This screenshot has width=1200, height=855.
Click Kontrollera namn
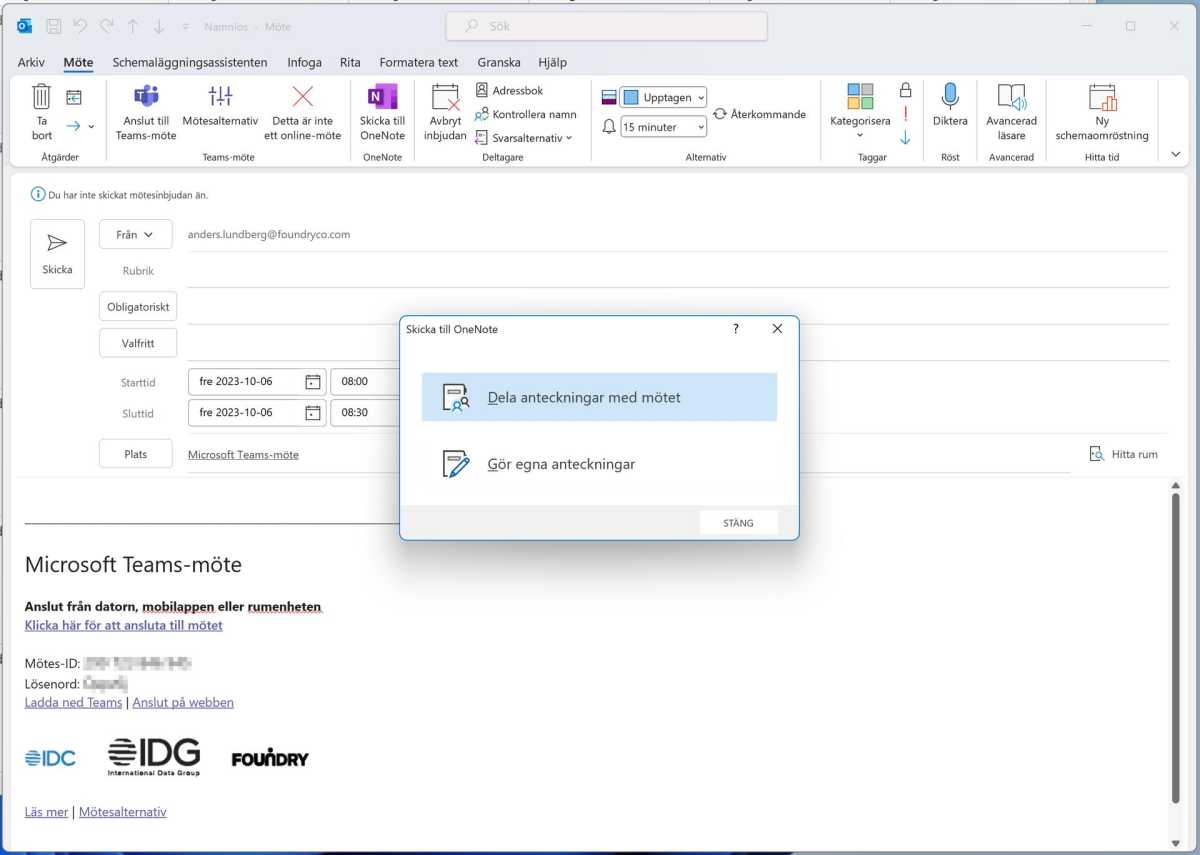[x=525, y=114]
